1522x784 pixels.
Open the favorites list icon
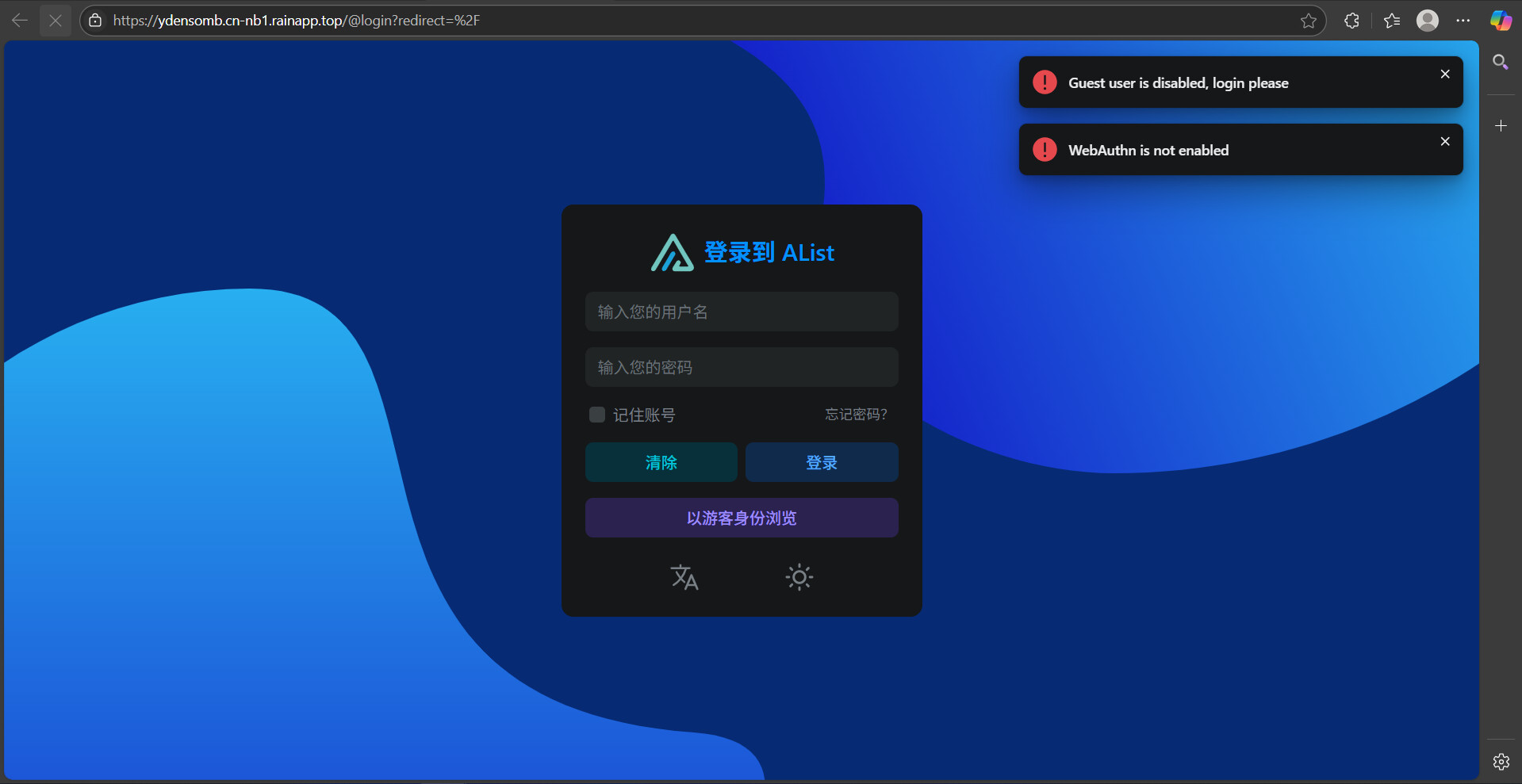pyautogui.click(x=1392, y=21)
